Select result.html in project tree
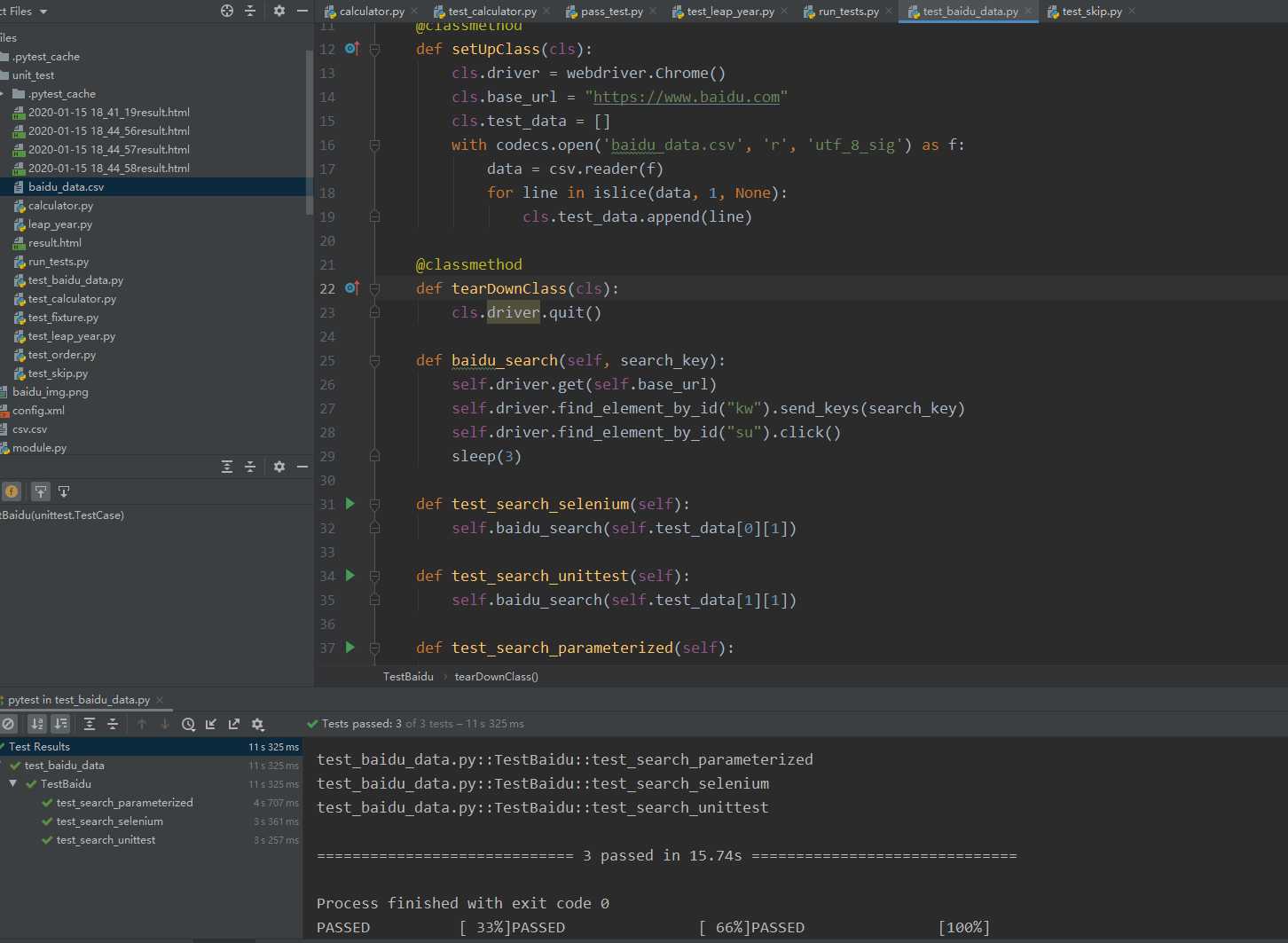Viewport: 1288px width, 943px height. [54, 242]
